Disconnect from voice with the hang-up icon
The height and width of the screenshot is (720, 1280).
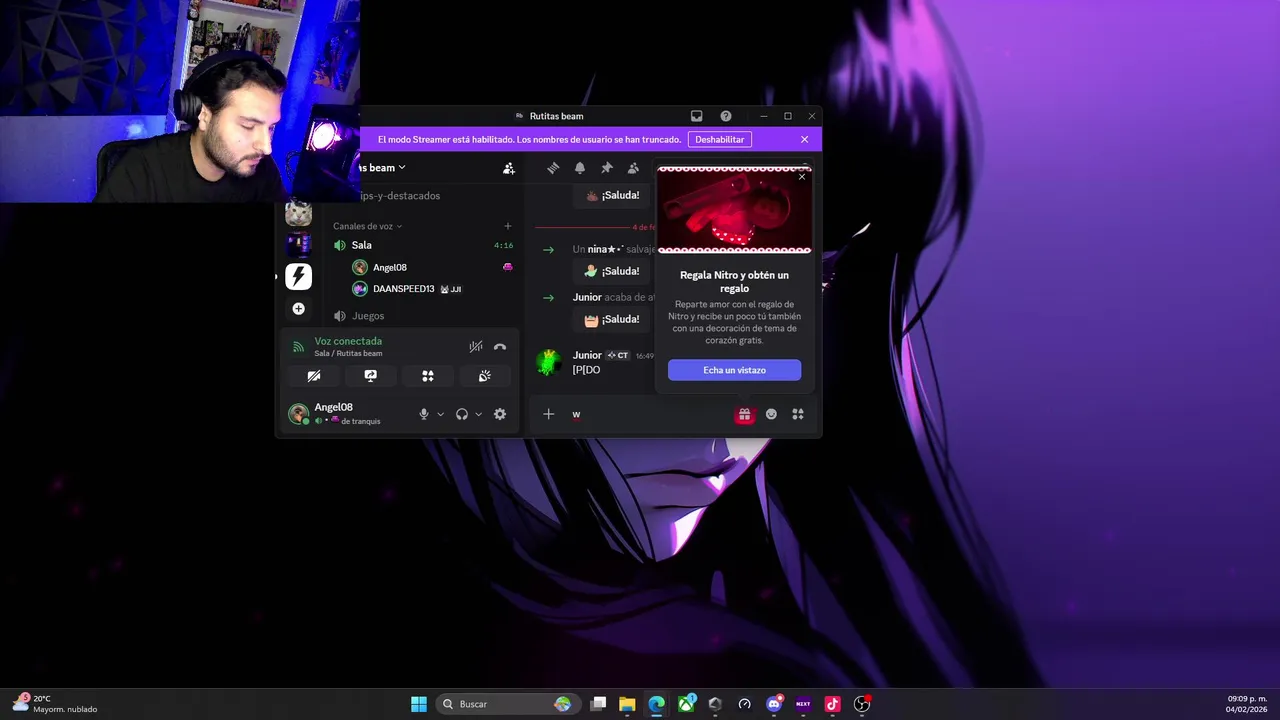pyautogui.click(x=500, y=347)
